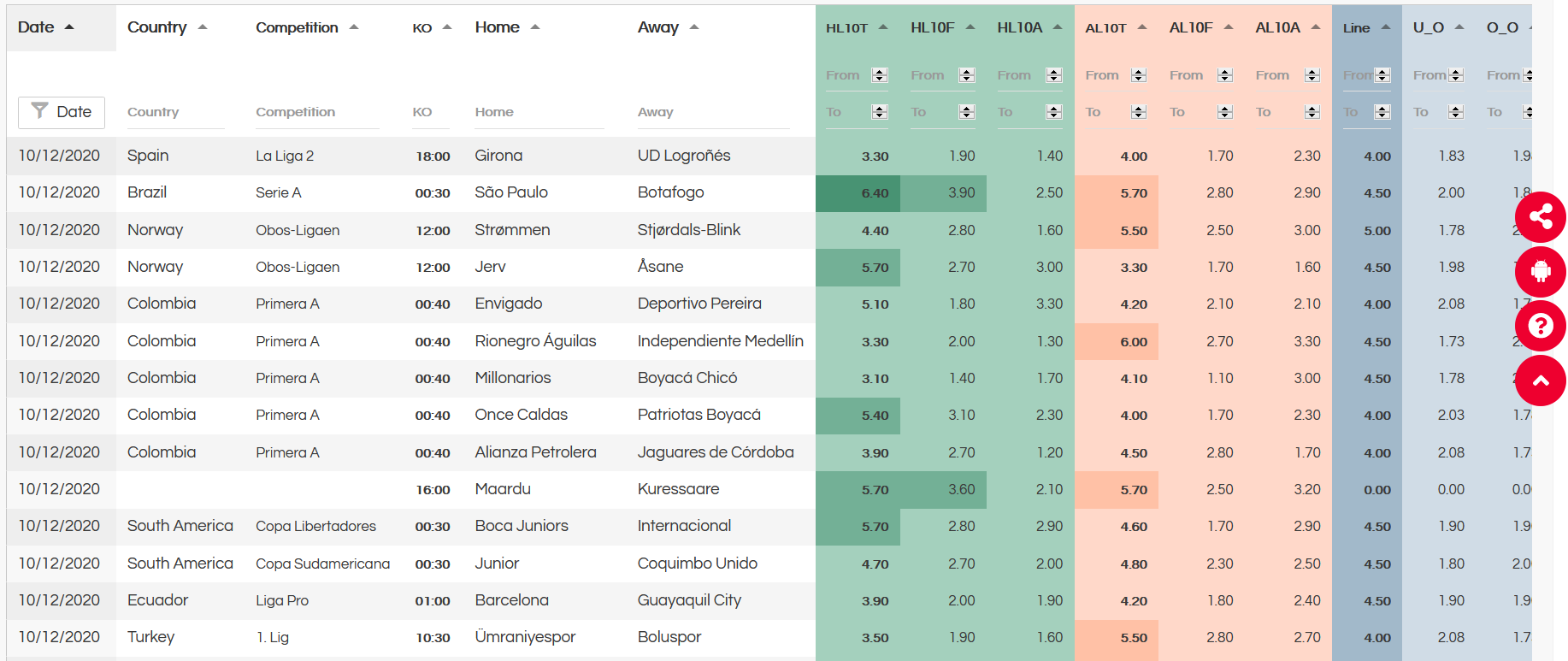Click the AL10T To spinner arrows

[1139, 112]
